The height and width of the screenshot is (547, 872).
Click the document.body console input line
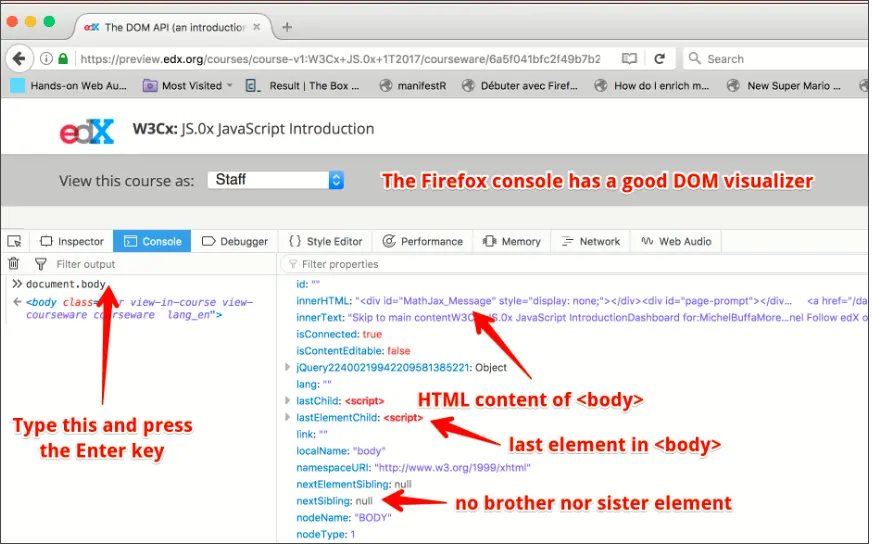click(66, 284)
